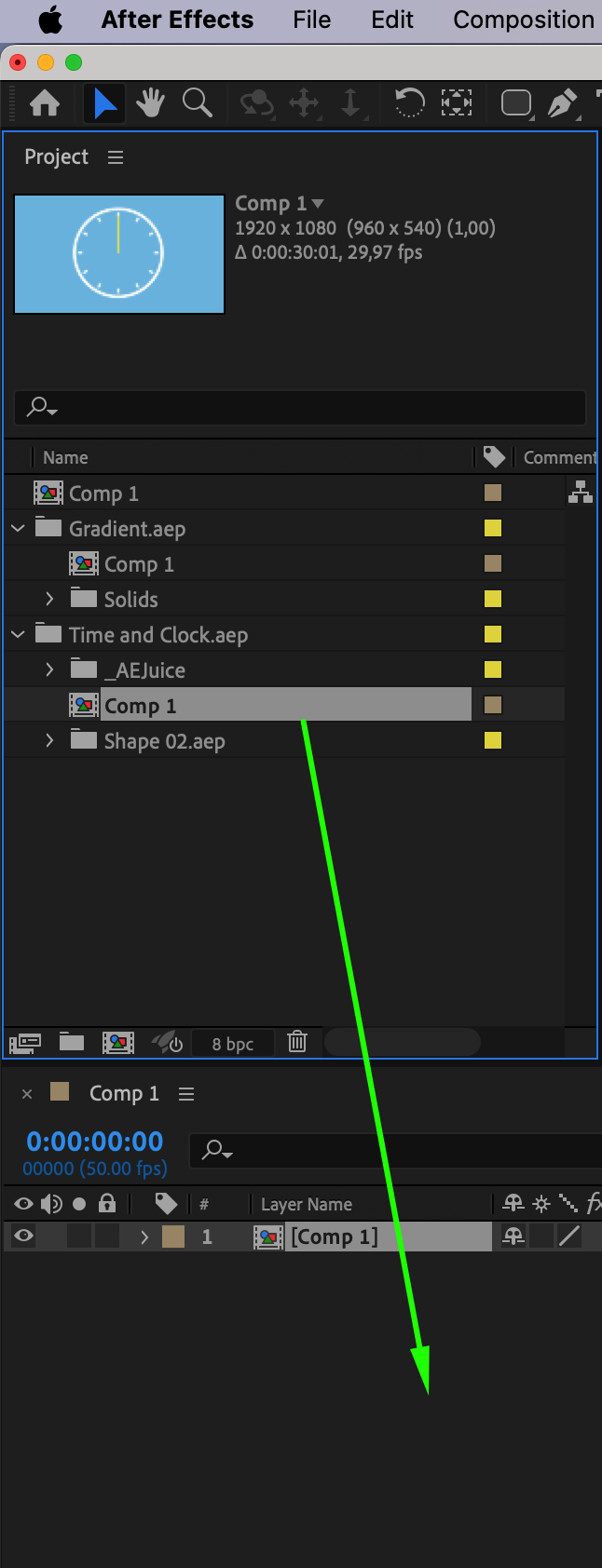Collapse the Gradient.aep folder

(18, 529)
